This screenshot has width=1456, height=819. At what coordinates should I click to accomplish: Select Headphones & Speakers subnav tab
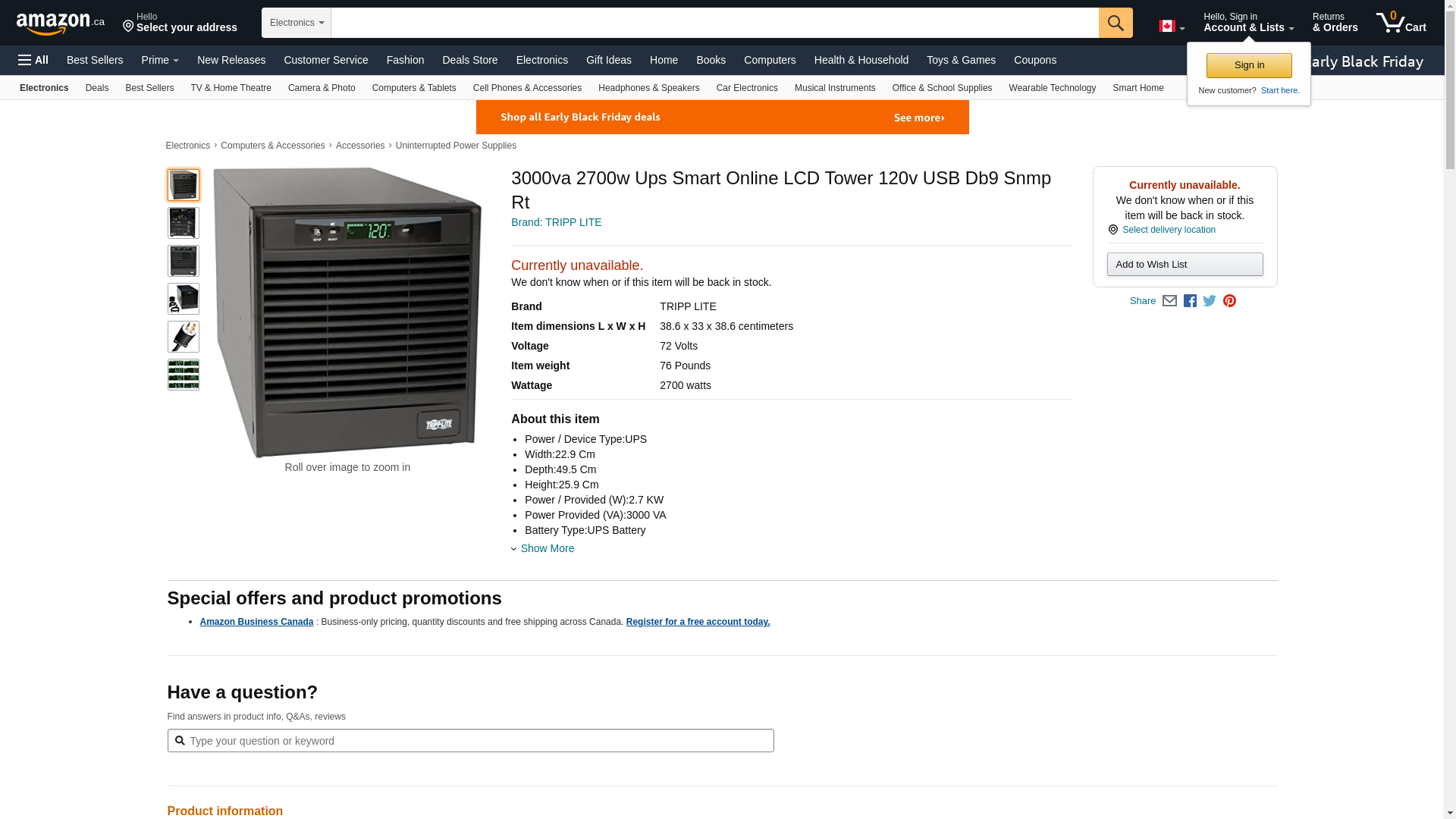[x=648, y=88]
